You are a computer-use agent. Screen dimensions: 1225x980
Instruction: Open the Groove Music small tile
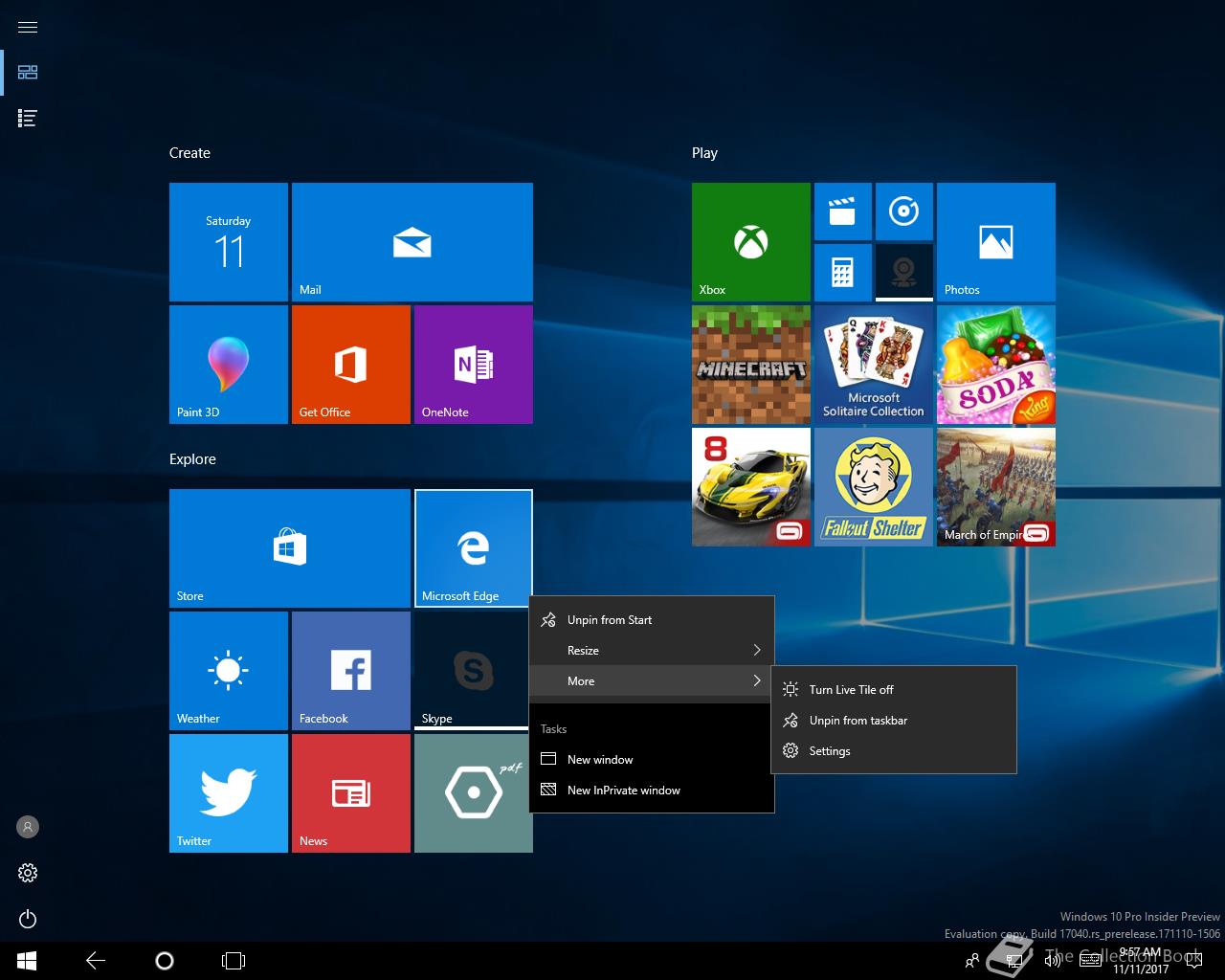904,212
